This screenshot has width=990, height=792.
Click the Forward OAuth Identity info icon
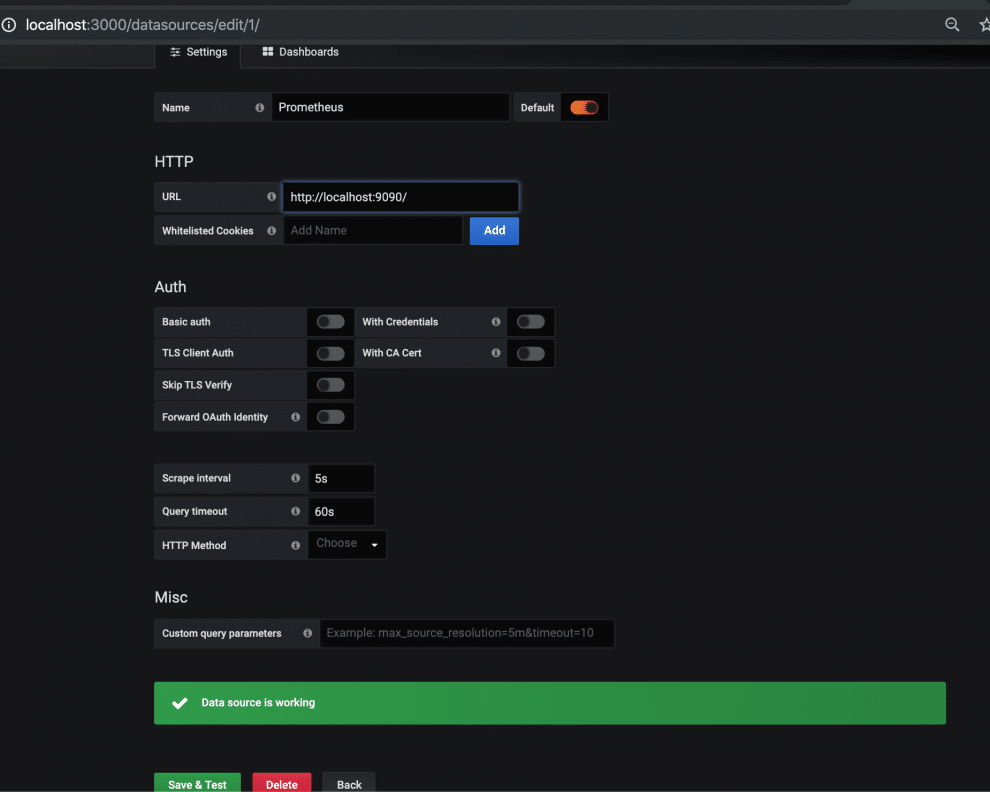tap(297, 417)
